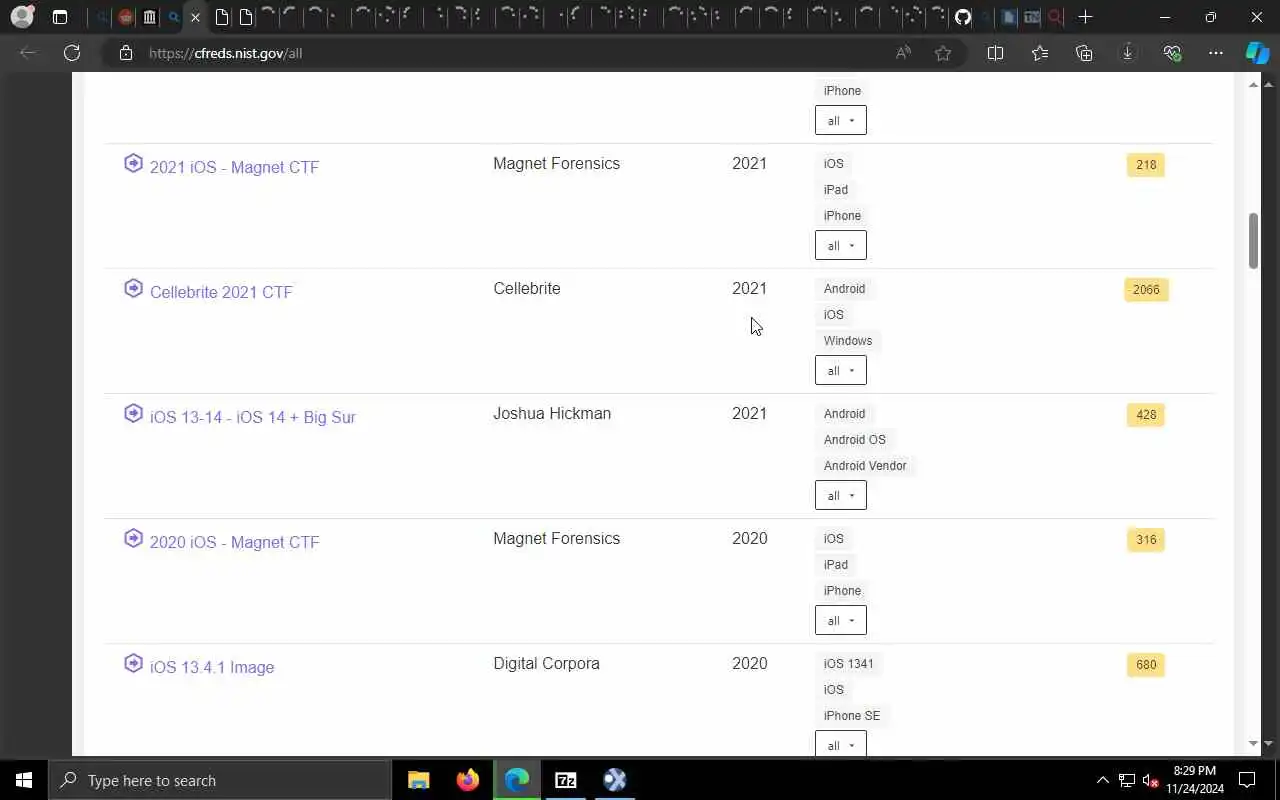Click the 428 count badge

click(x=1146, y=415)
